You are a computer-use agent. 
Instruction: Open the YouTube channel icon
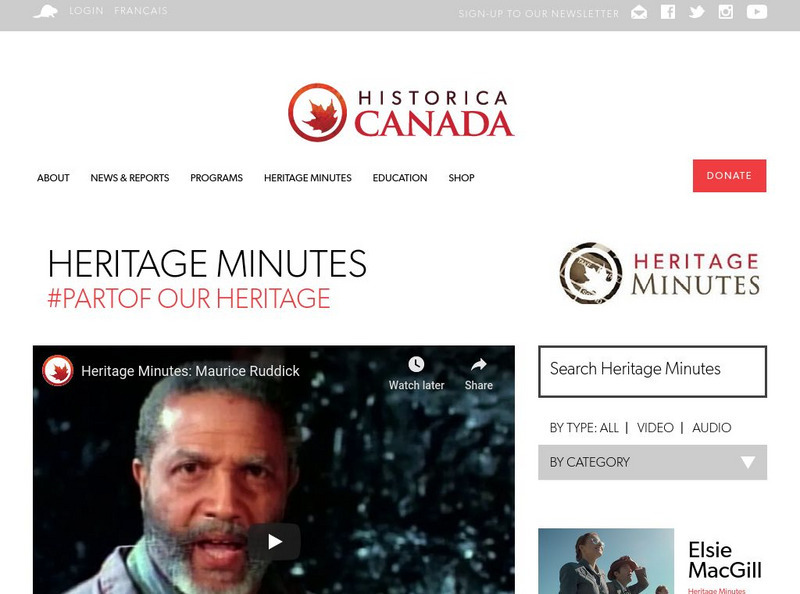click(x=757, y=12)
